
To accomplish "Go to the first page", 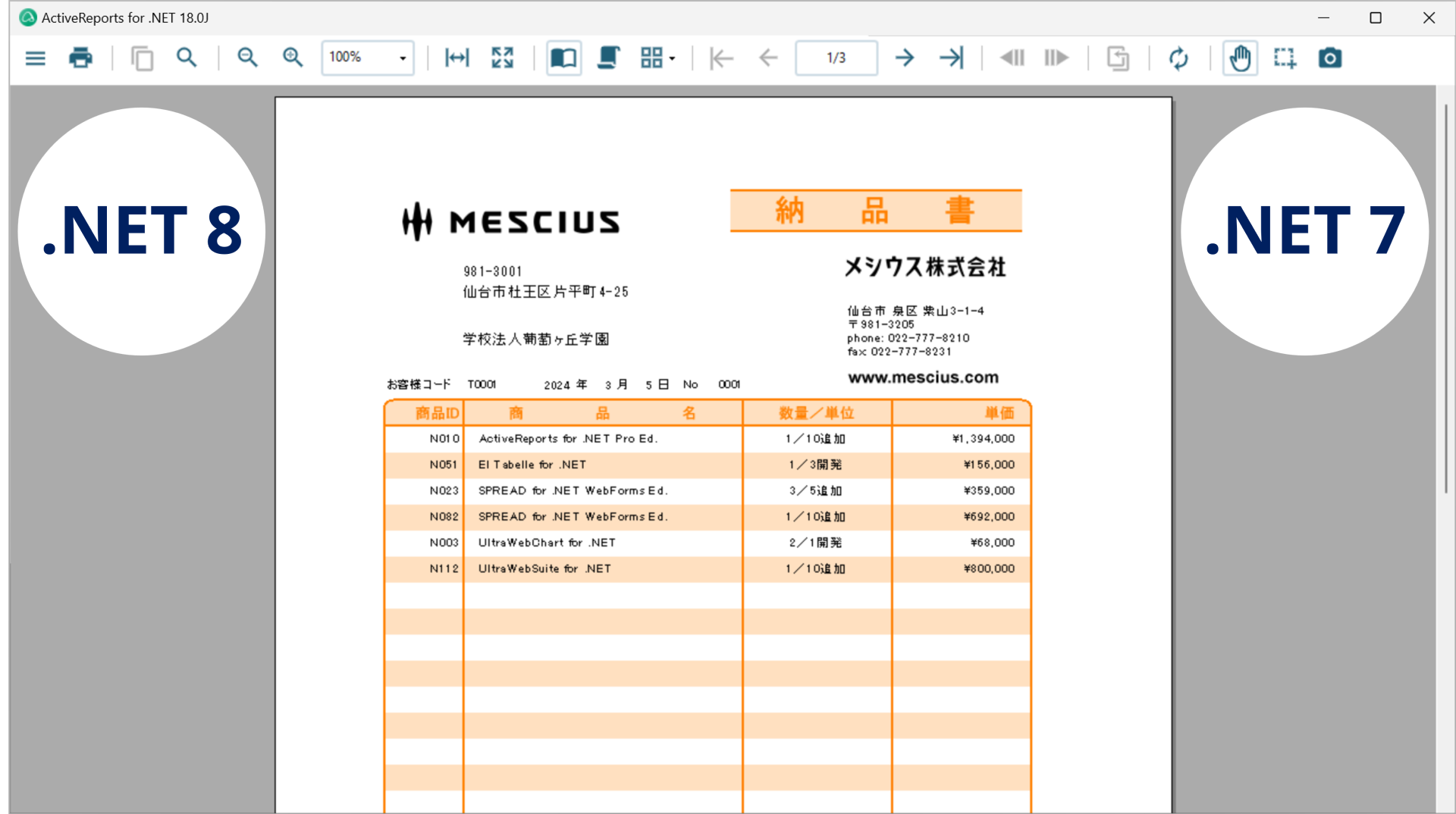I will tap(721, 58).
